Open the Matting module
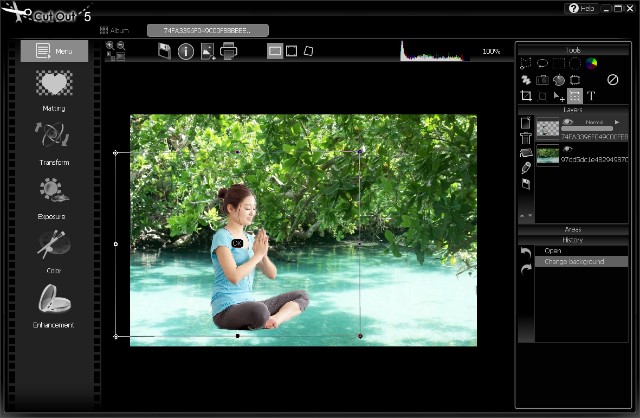This screenshot has height=418, width=640. point(54,87)
